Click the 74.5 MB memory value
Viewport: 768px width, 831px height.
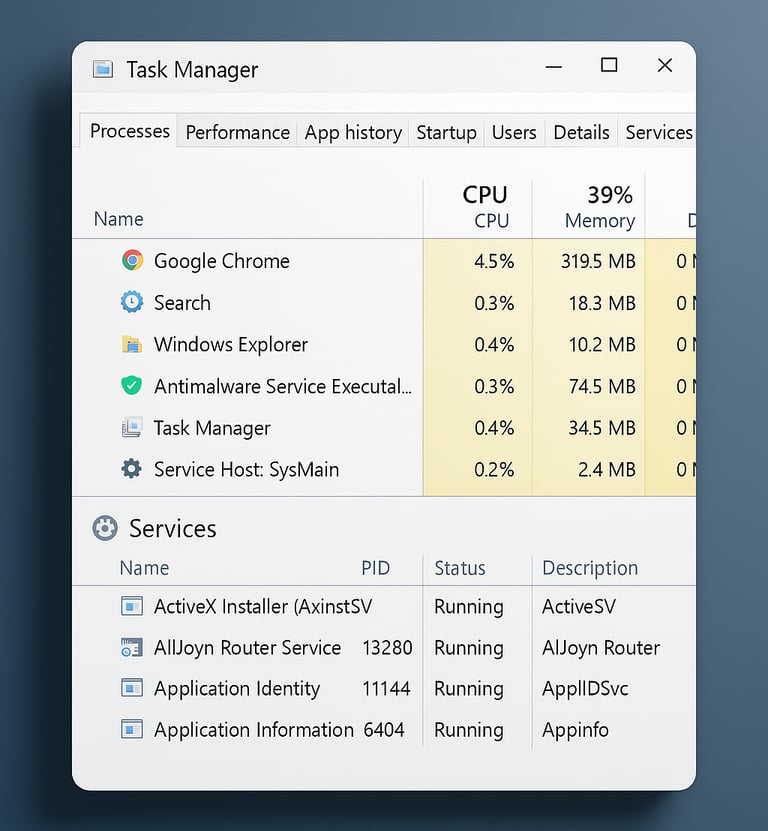[602, 386]
